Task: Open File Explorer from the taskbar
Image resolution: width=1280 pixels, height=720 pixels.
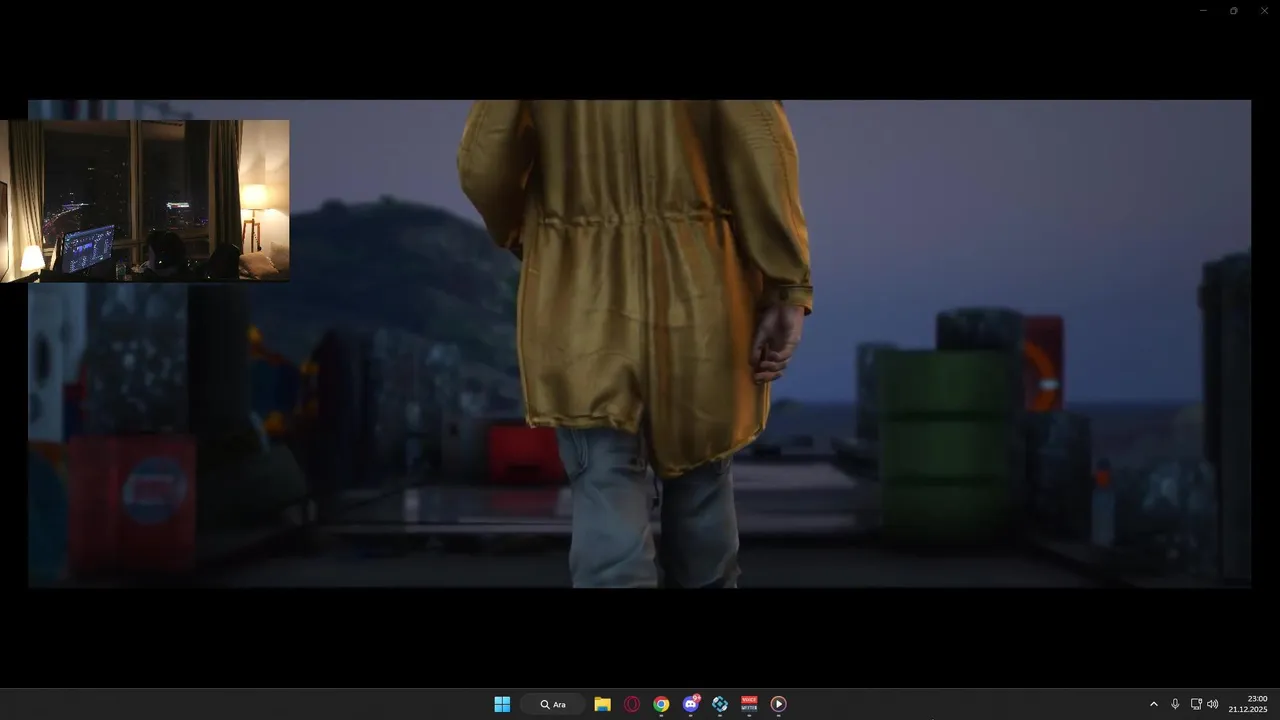Action: click(x=602, y=704)
